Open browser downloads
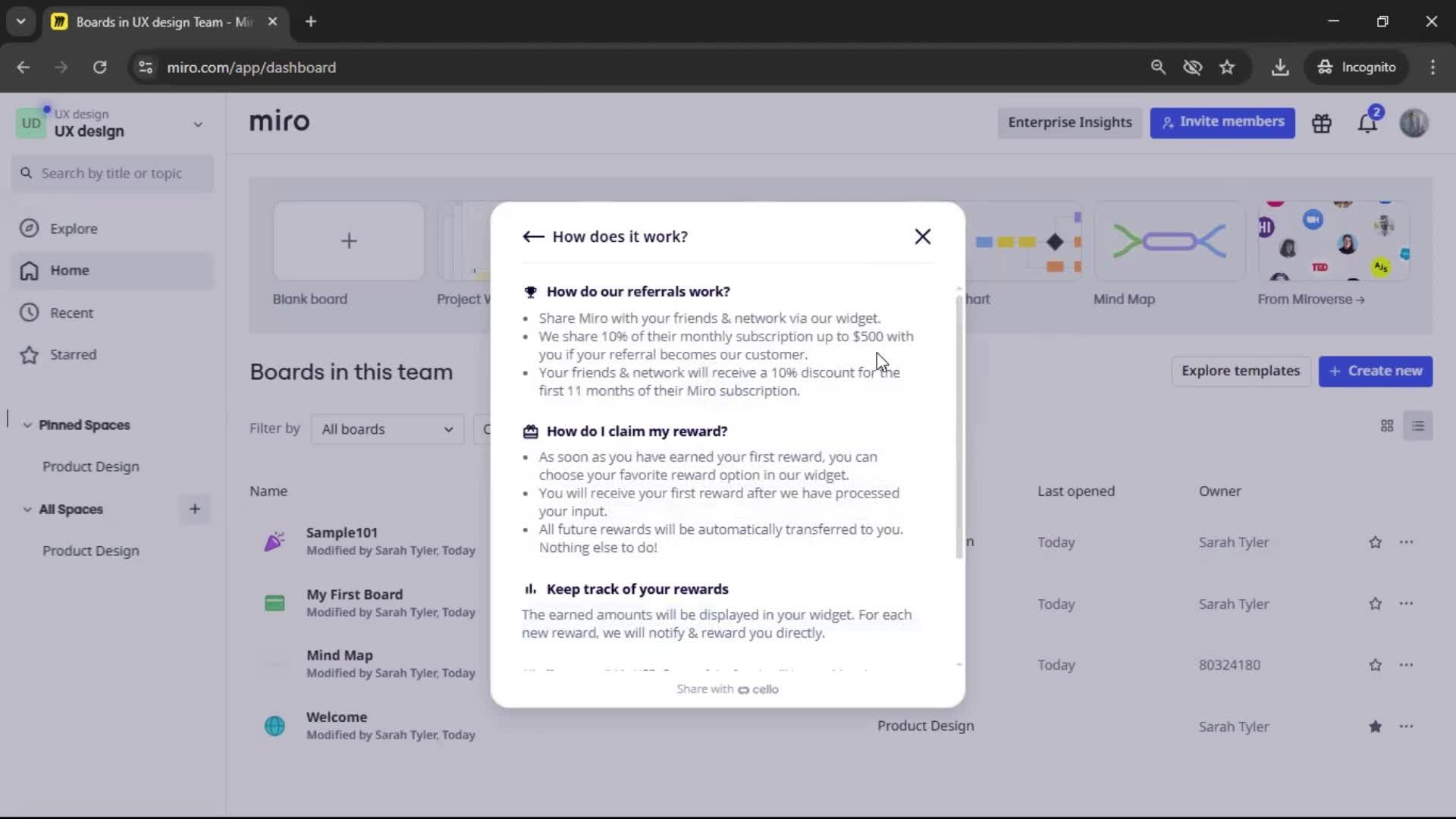This screenshot has height=819, width=1456. click(x=1280, y=67)
